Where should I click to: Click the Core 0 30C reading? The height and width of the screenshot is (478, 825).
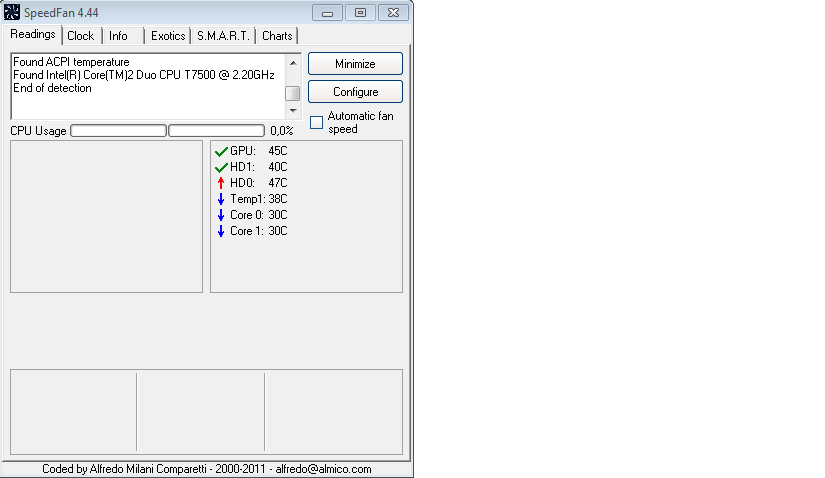coord(258,215)
